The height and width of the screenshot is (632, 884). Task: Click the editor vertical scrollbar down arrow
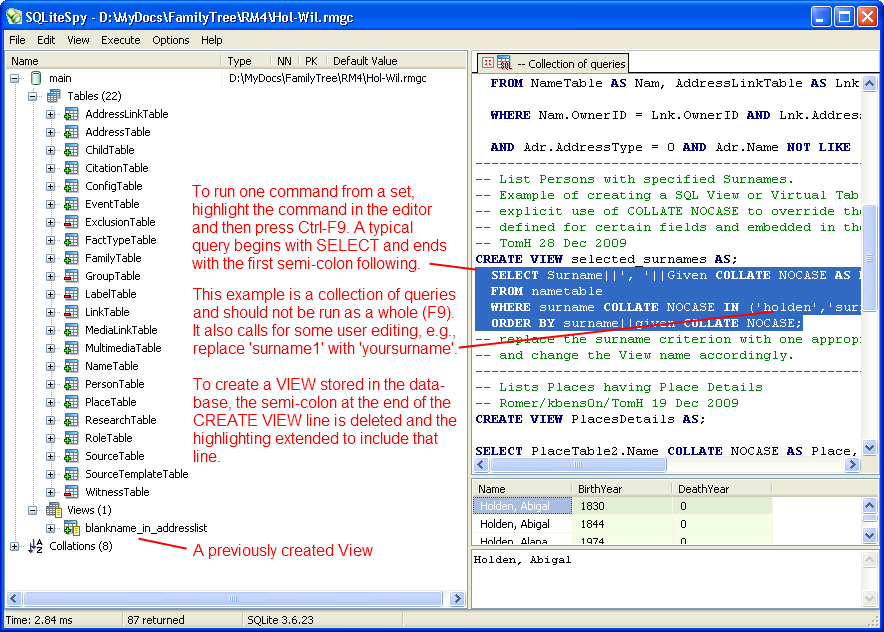(x=870, y=448)
